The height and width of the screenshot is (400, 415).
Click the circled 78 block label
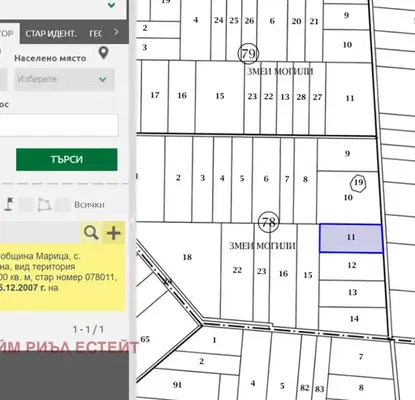(269, 221)
